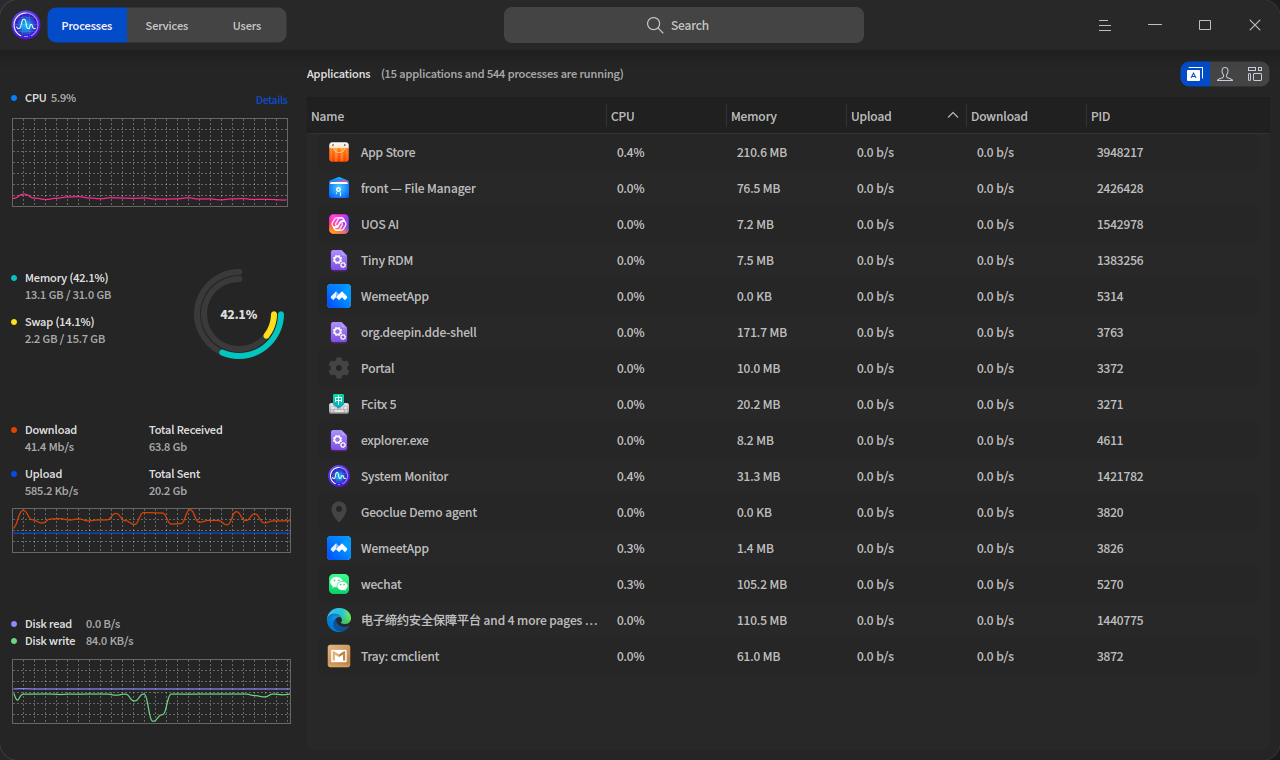The height and width of the screenshot is (760, 1280).
Task: Show all processes view
Action: point(1254,74)
